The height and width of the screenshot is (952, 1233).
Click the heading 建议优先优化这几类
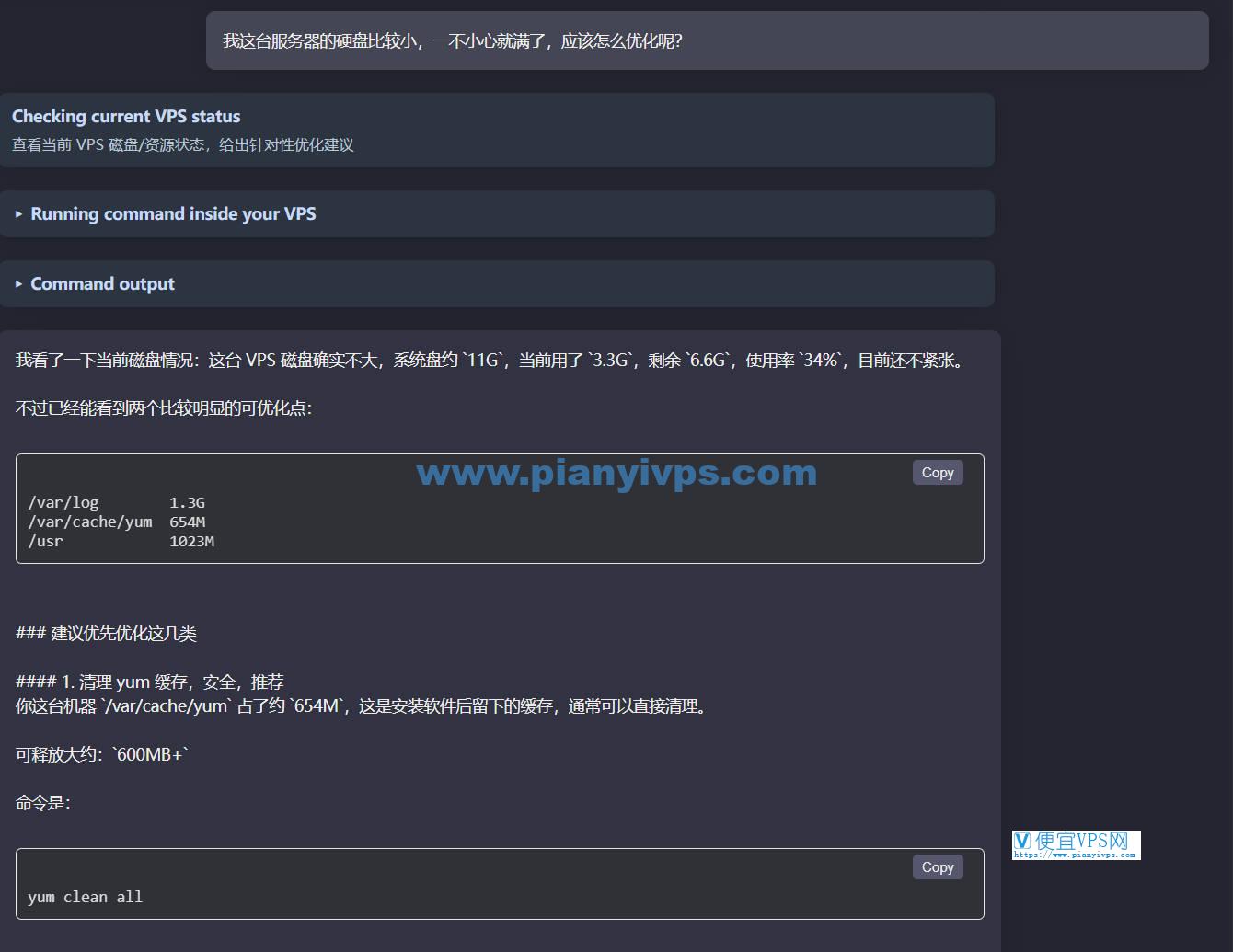[106, 634]
